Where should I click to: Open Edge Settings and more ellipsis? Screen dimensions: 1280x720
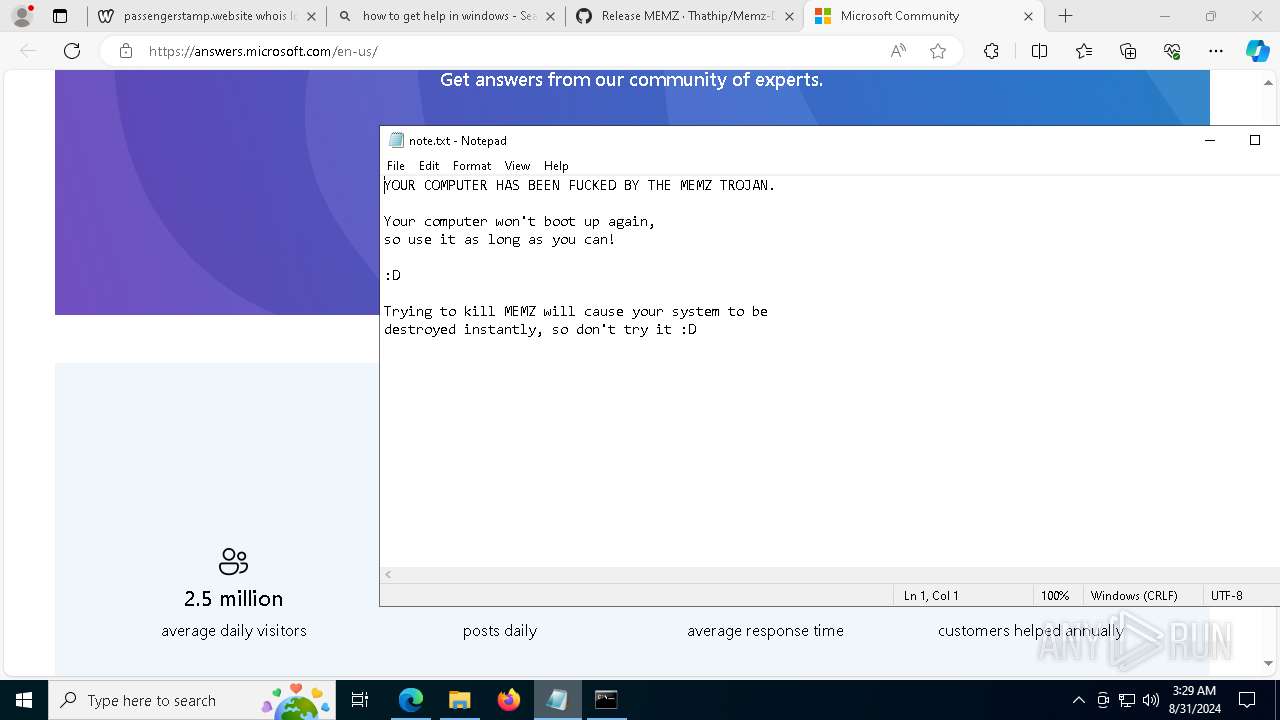coord(1216,51)
